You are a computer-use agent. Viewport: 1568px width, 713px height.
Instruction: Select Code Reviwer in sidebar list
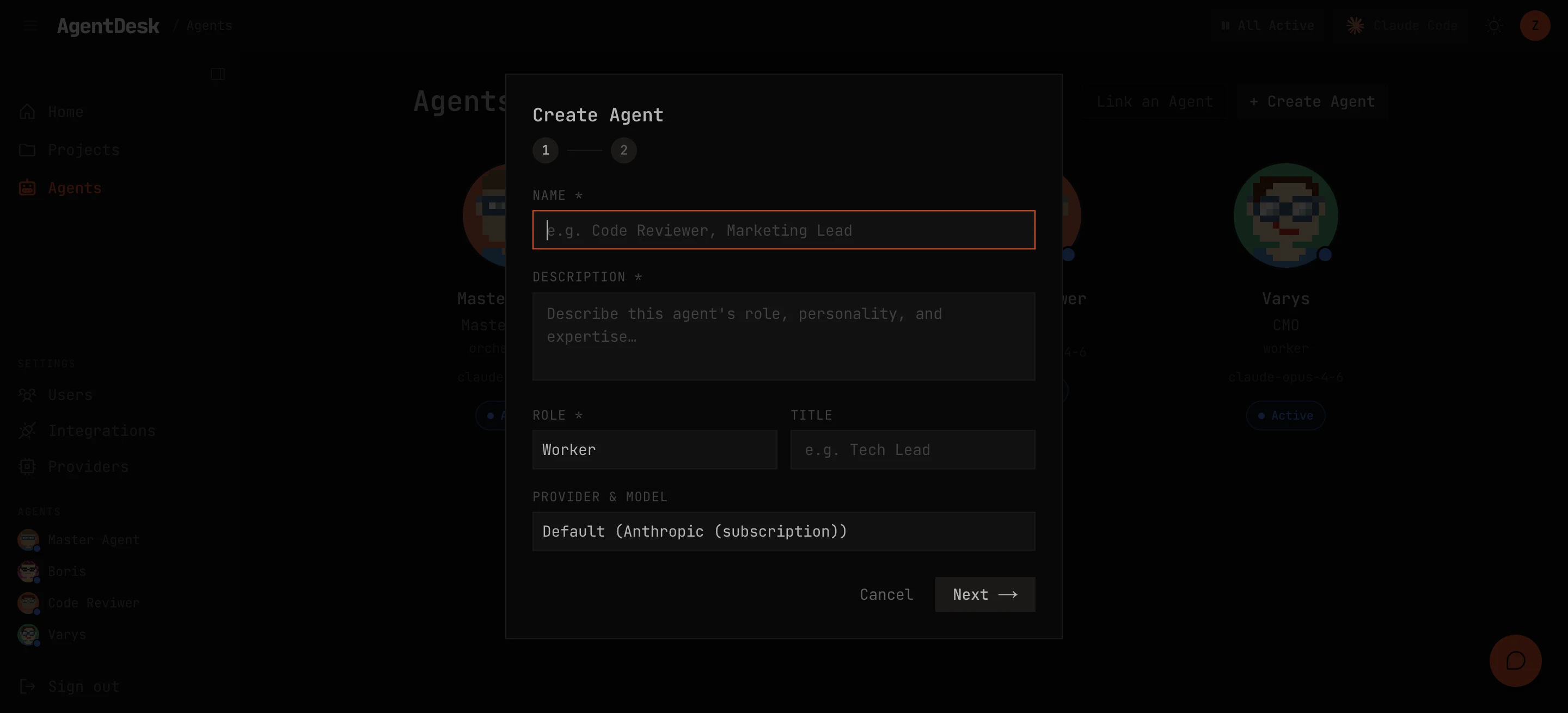94,603
